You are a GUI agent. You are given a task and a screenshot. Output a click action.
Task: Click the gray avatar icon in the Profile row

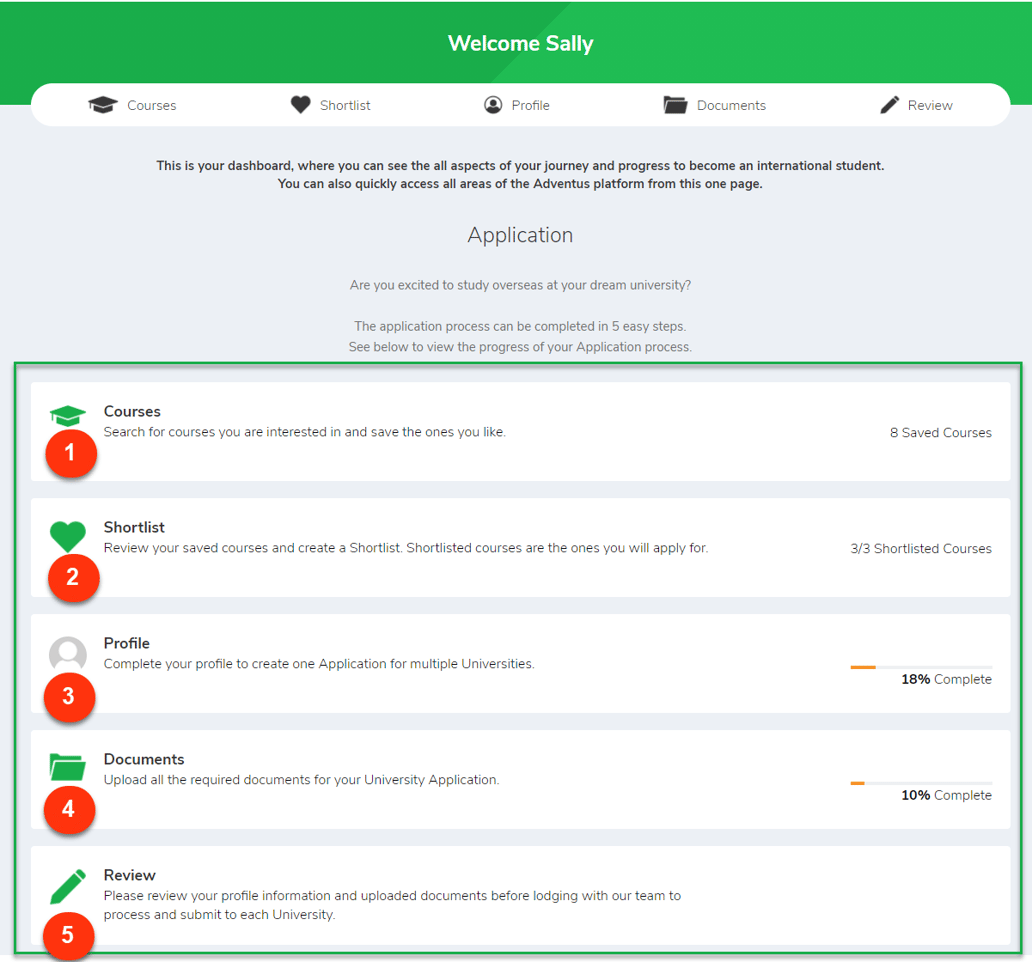[x=67, y=654]
